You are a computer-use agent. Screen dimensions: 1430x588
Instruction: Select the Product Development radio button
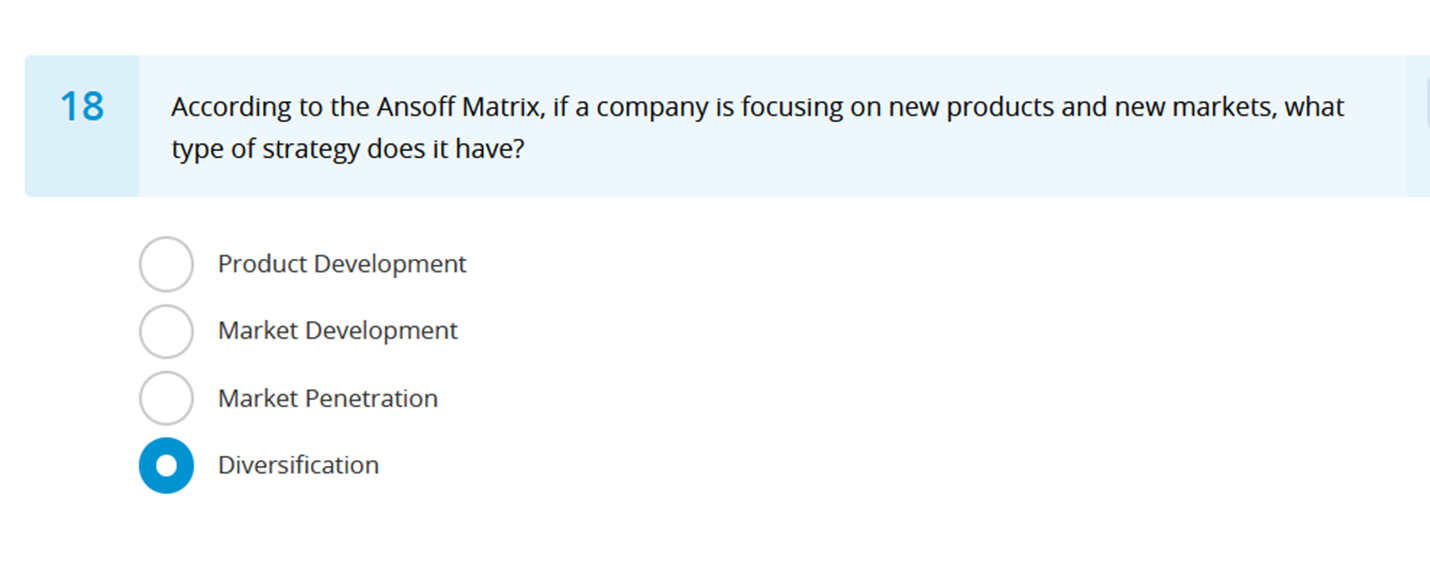coord(166,264)
